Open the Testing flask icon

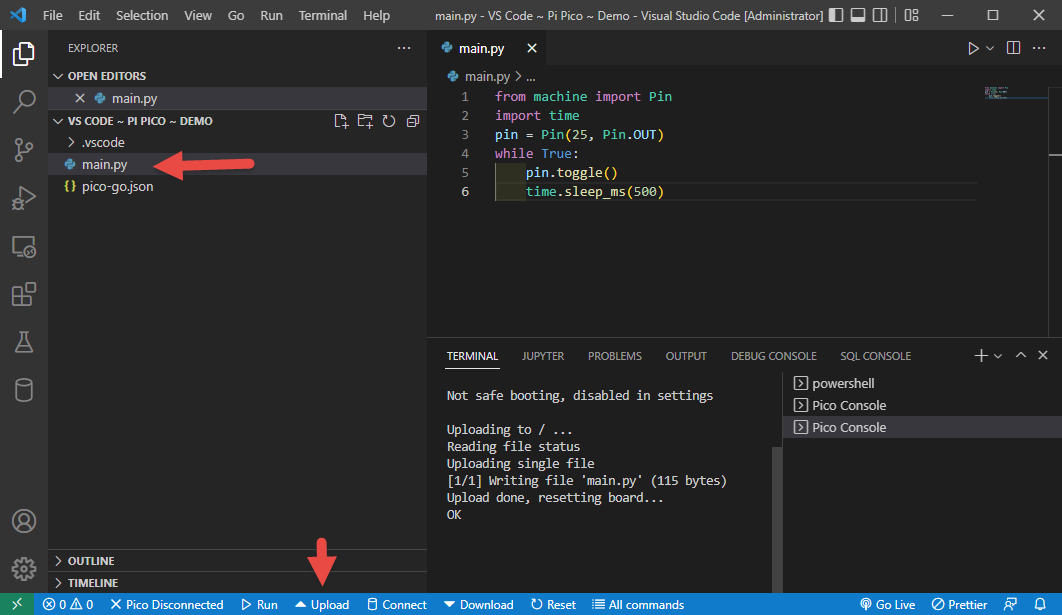pyautogui.click(x=23, y=342)
